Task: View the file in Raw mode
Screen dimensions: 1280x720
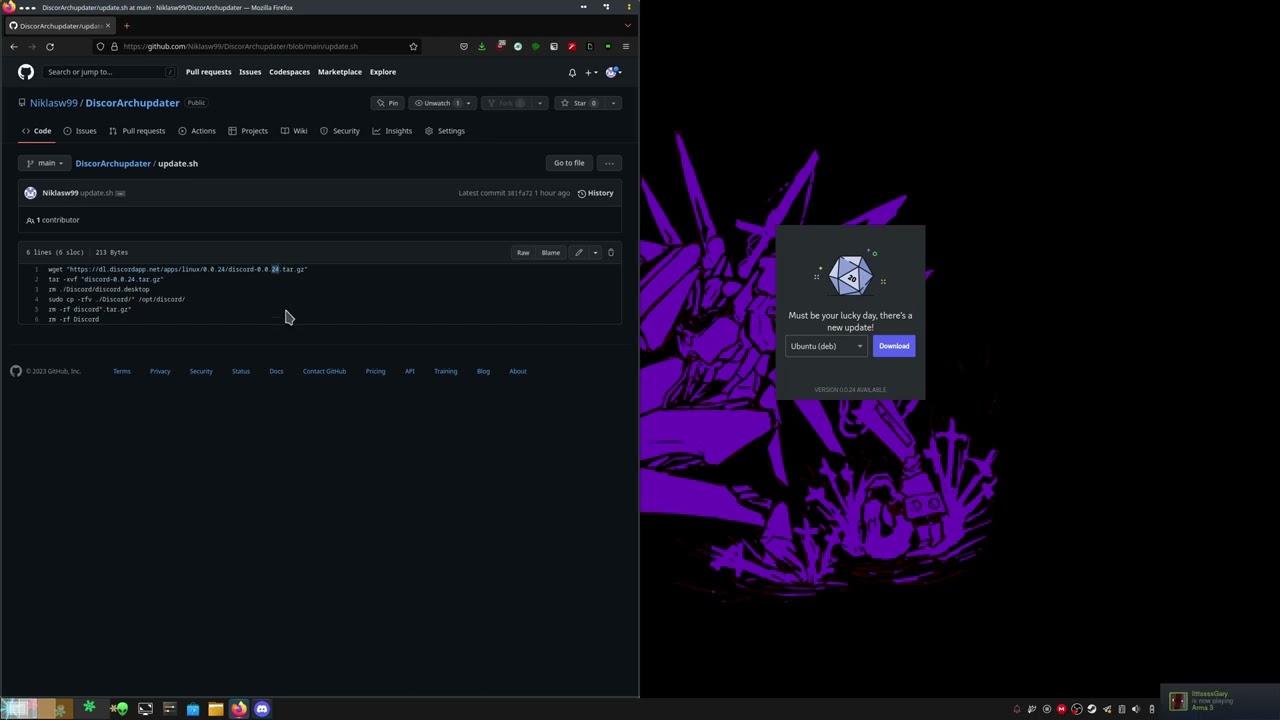Action: pos(523,253)
